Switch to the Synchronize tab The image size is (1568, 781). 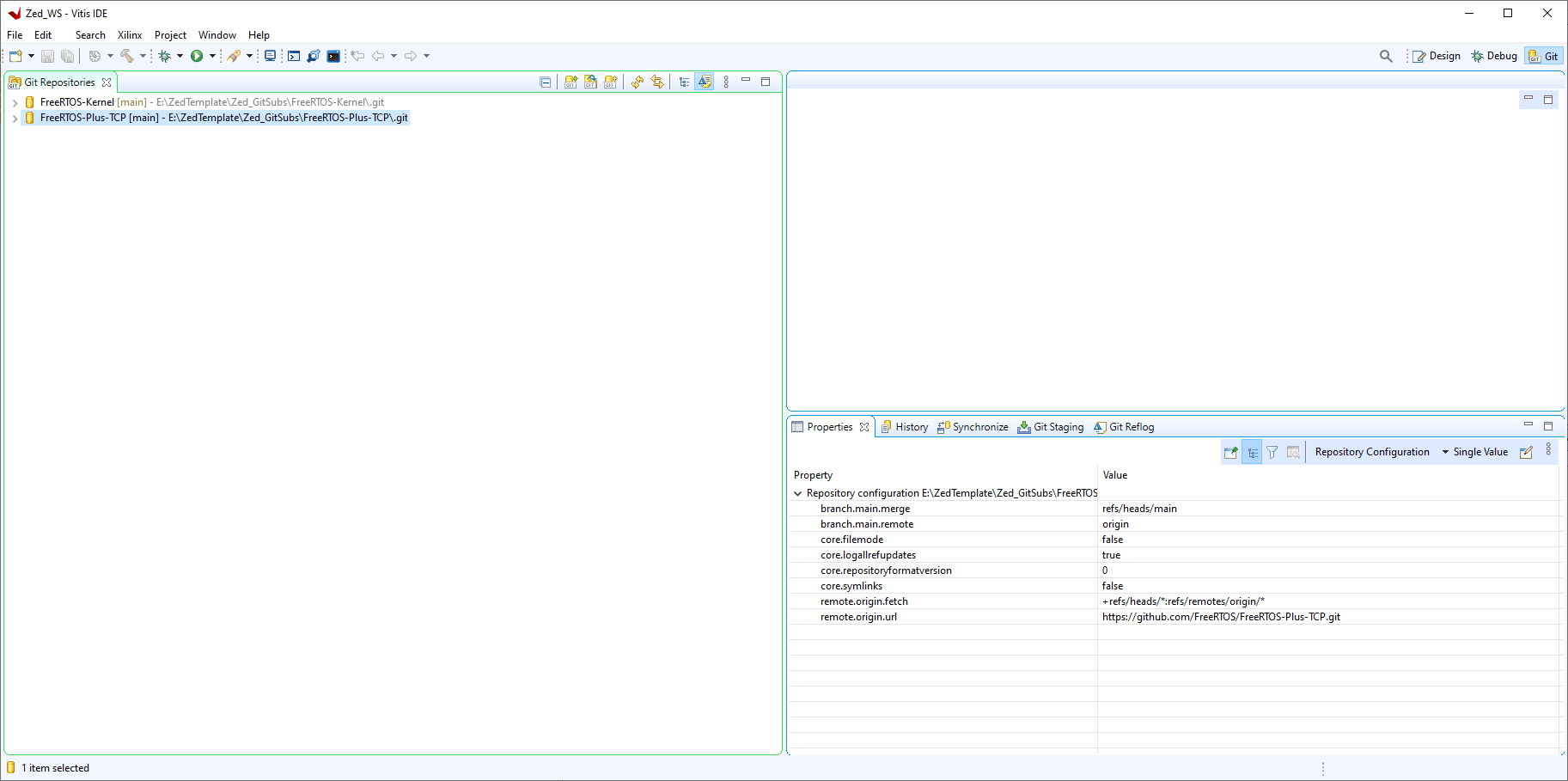(973, 427)
